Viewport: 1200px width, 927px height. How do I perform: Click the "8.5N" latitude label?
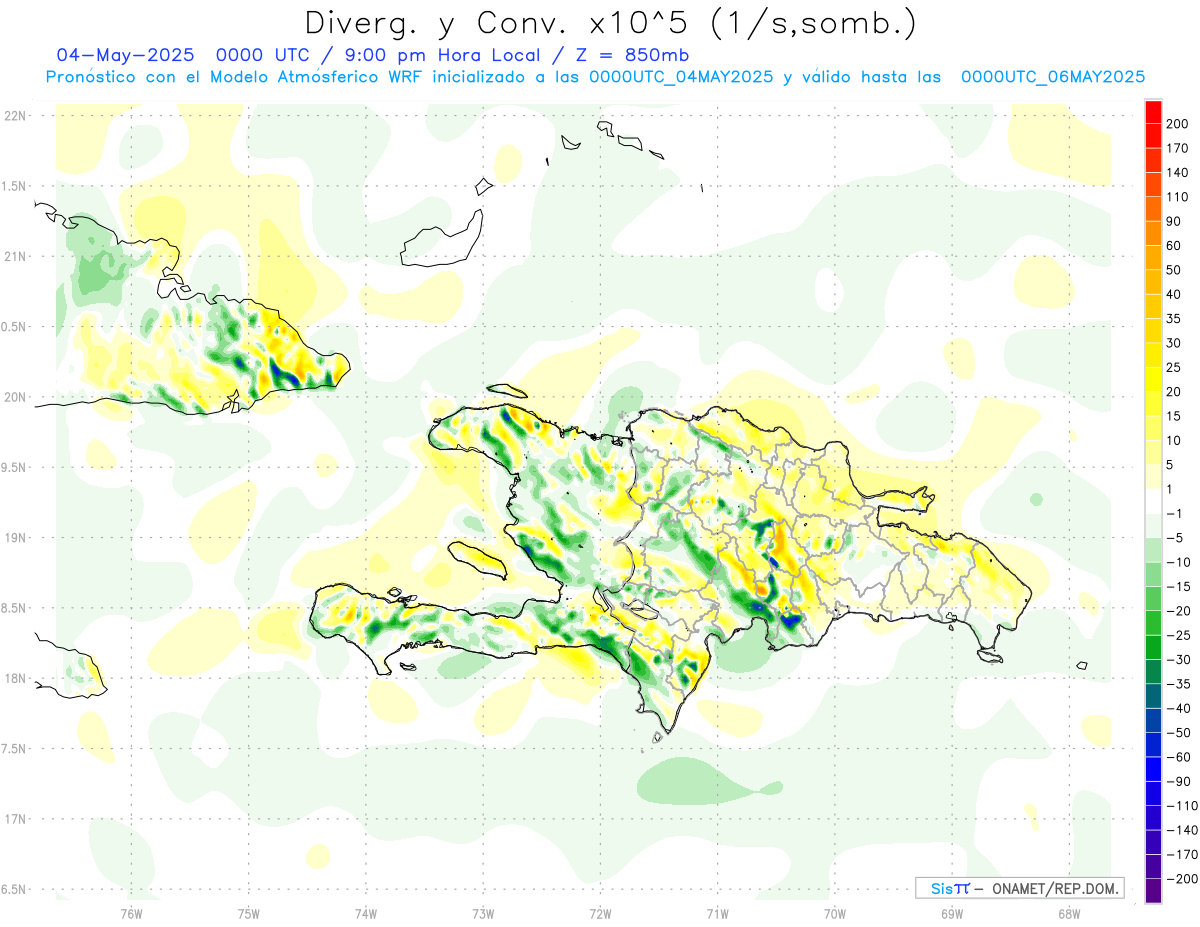click(x=15, y=608)
